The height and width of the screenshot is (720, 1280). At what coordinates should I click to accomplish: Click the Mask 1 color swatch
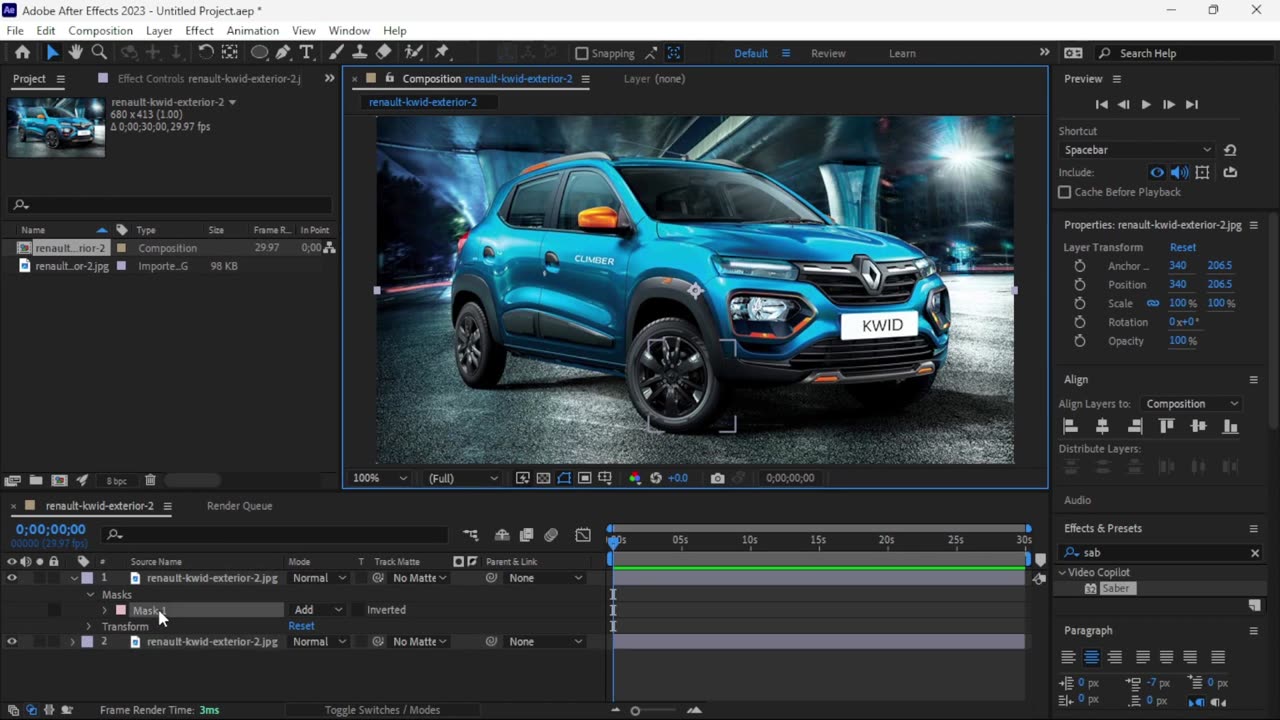121,610
